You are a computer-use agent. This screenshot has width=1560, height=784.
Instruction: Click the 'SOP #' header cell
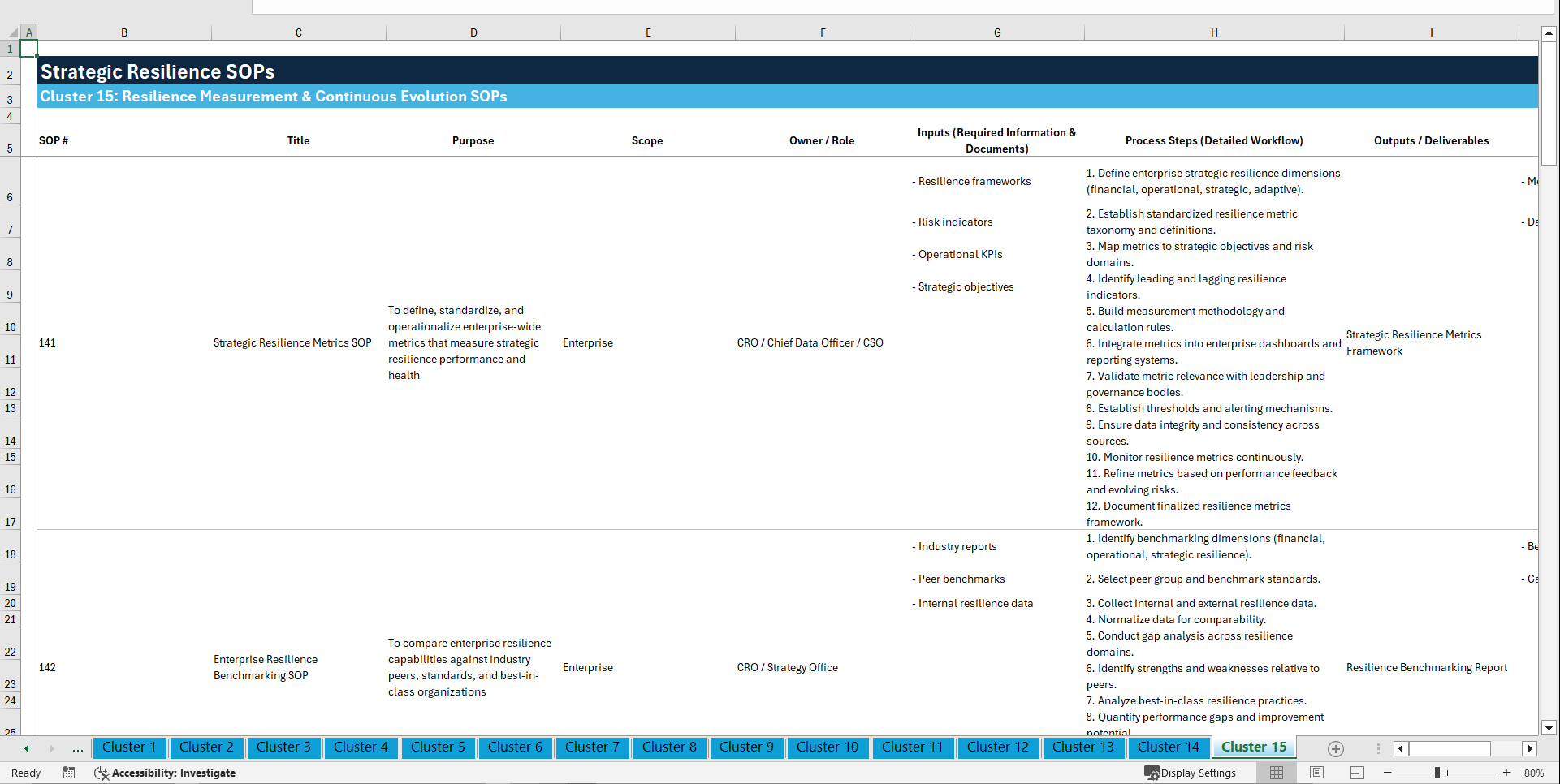[x=124, y=140]
